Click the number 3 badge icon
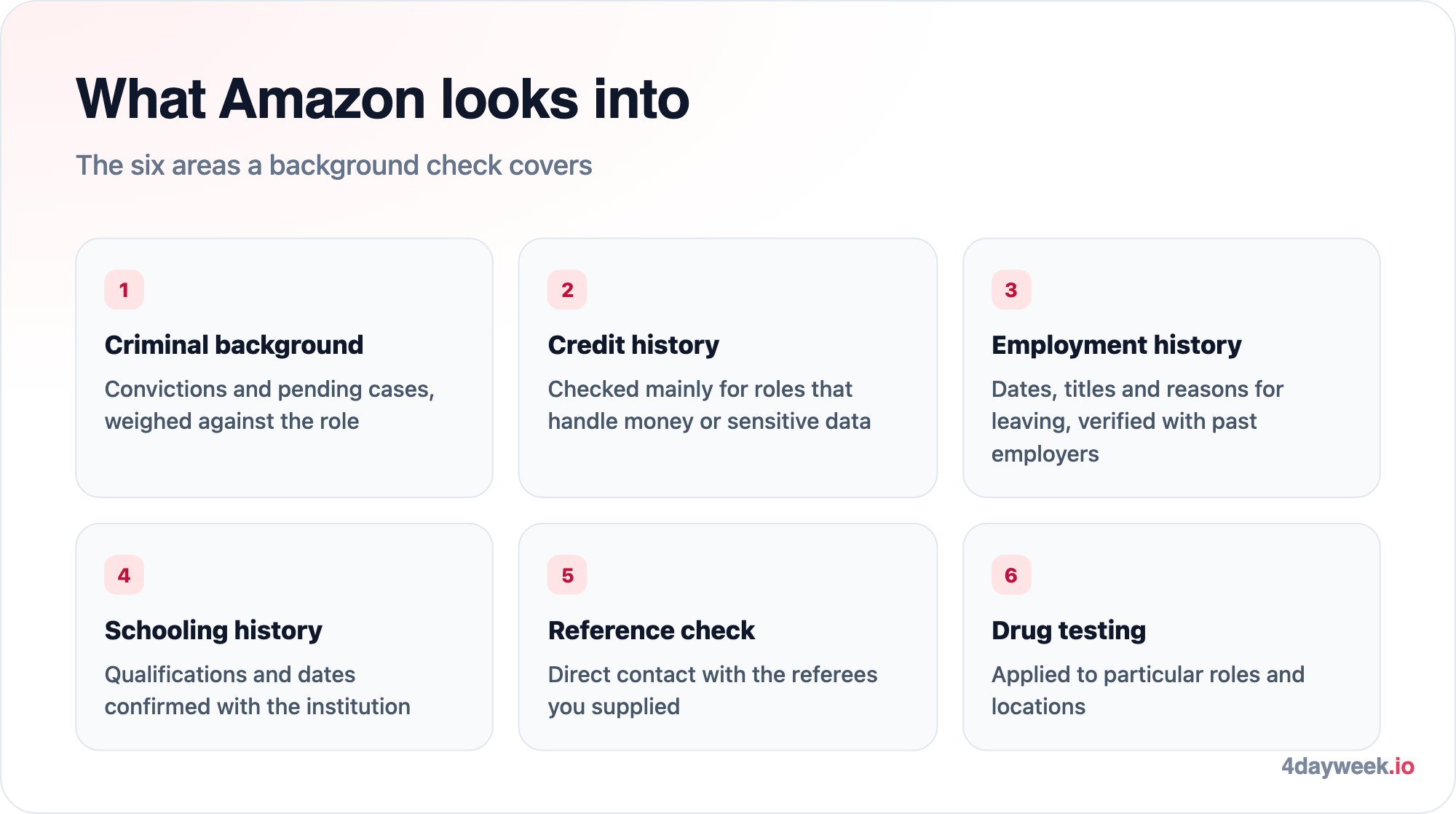This screenshot has width=1456, height=814. coord(1011,290)
